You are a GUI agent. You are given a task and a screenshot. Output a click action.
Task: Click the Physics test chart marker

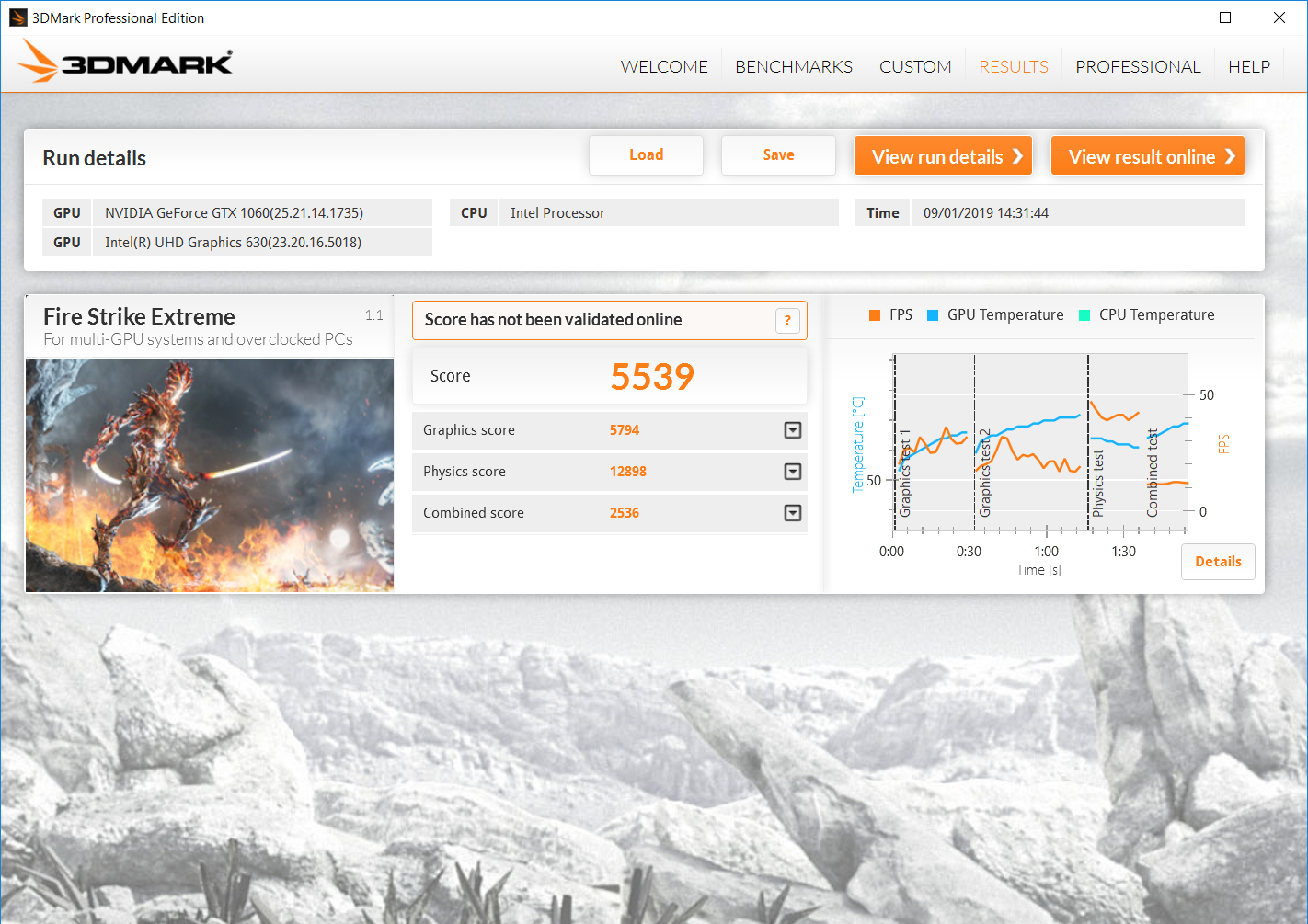(1098, 484)
